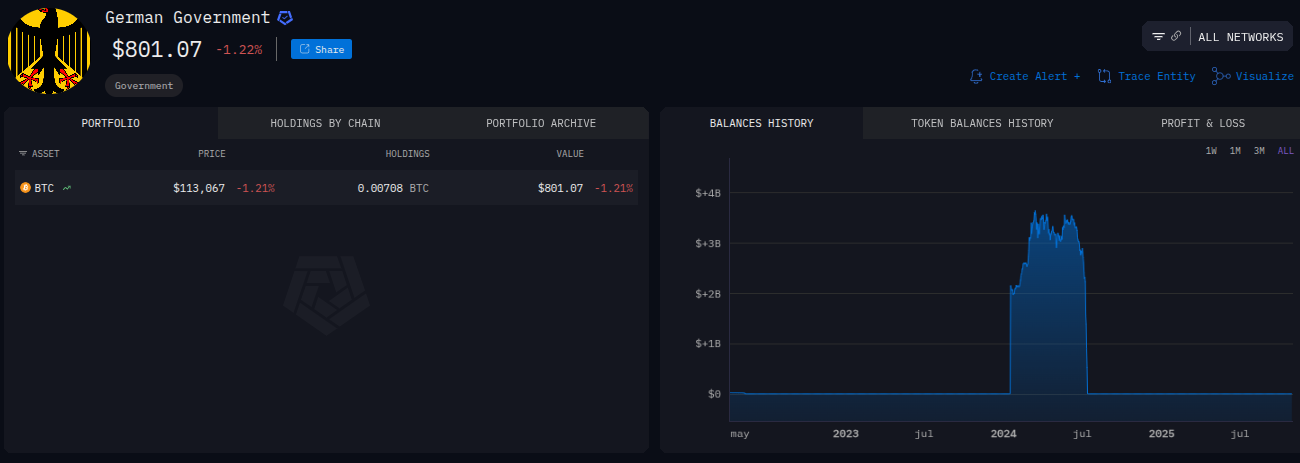
Task: Click the blue Share button
Action: [x=321, y=49]
